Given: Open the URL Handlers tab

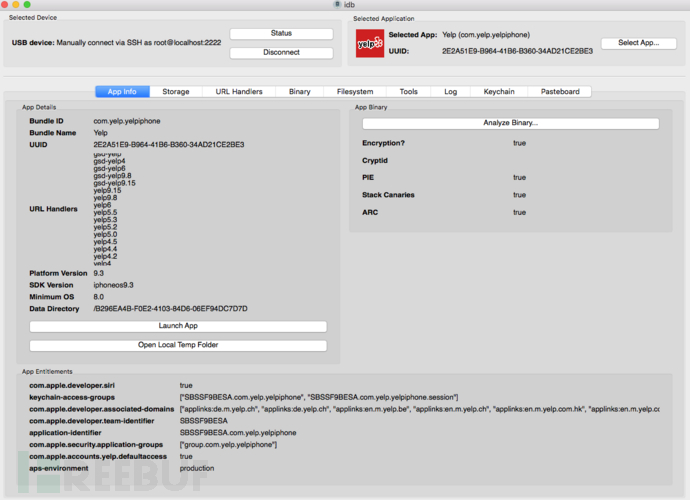Looking at the screenshot, I should point(239,92).
